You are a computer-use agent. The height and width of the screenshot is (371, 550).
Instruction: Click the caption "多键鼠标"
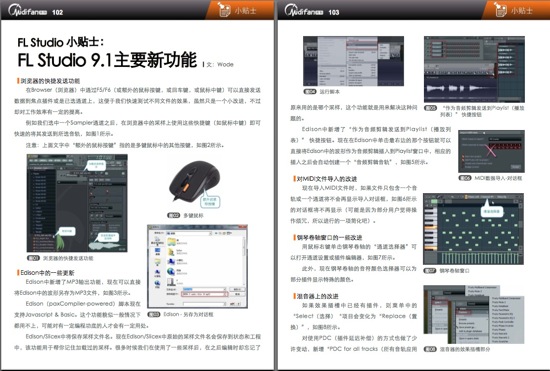[193, 216]
